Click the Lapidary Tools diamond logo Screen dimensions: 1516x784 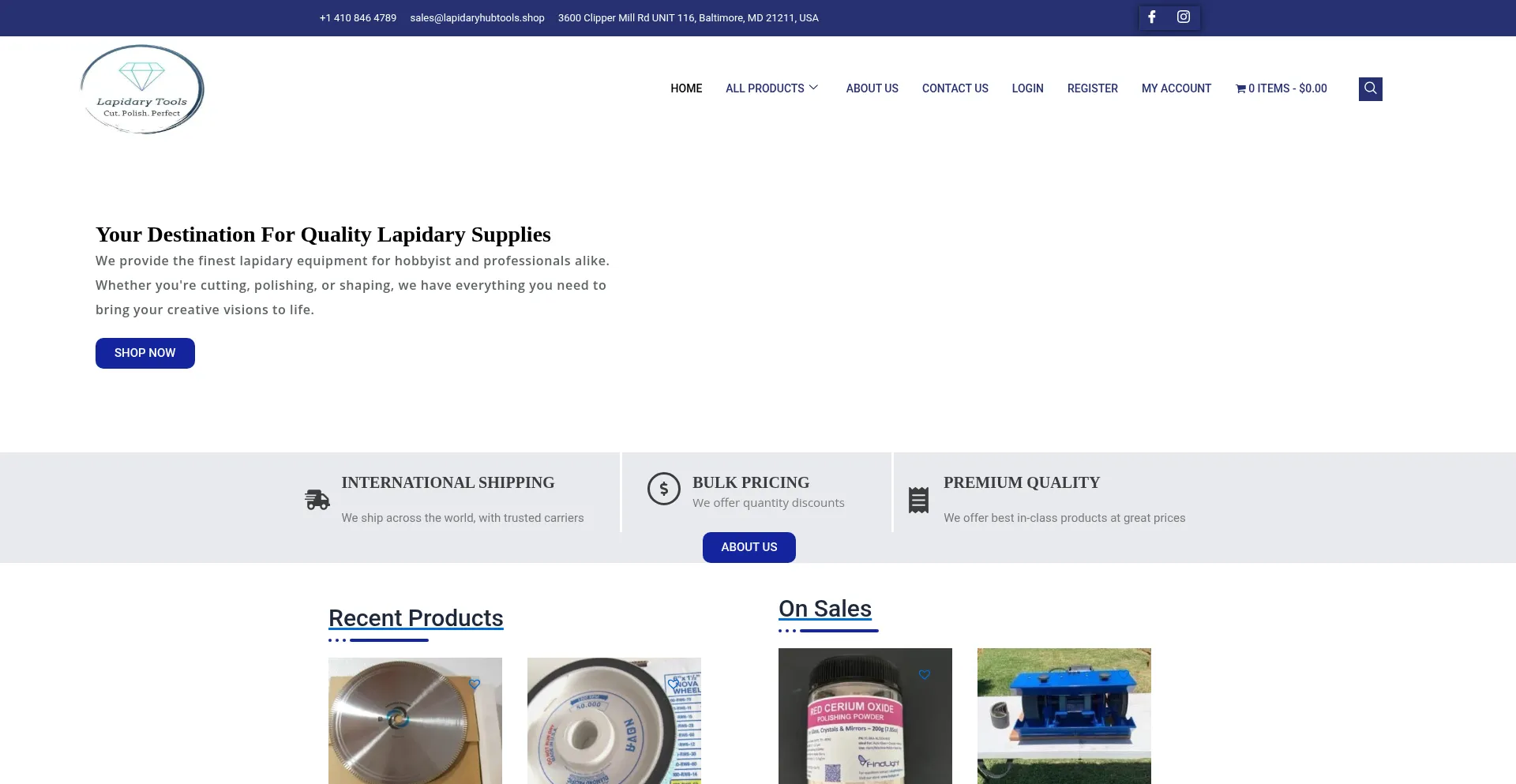click(142, 89)
